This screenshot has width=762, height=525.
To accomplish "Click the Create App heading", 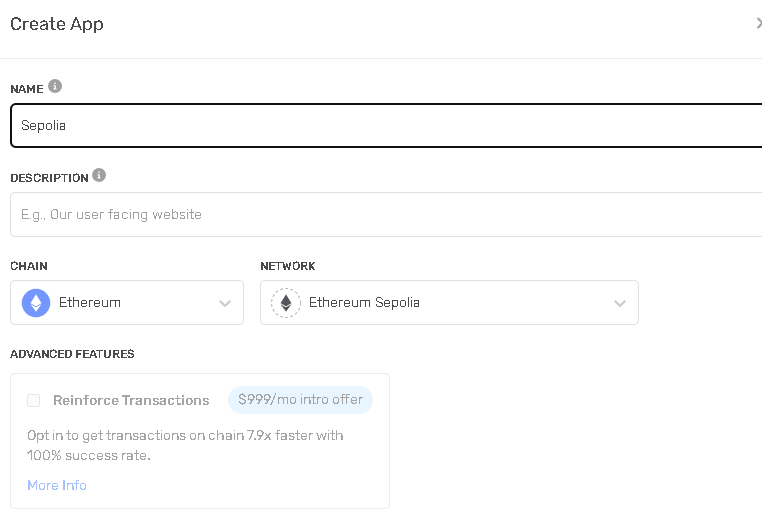I will (x=57, y=24).
